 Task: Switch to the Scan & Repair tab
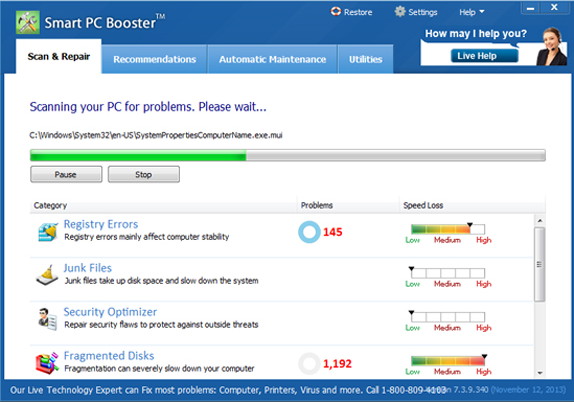tap(59, 56)
